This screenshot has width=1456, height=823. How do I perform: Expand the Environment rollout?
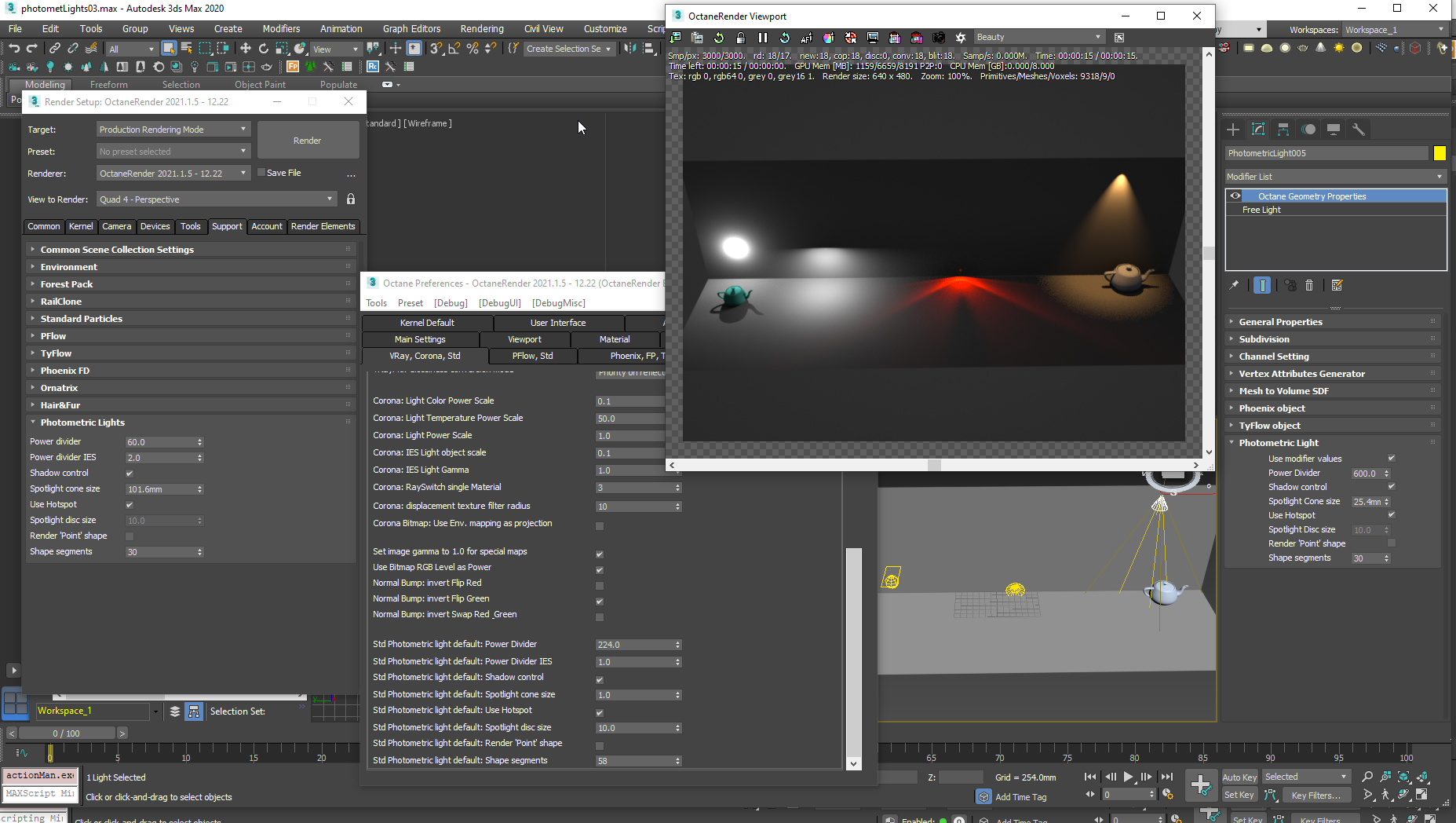coord(69,267)
